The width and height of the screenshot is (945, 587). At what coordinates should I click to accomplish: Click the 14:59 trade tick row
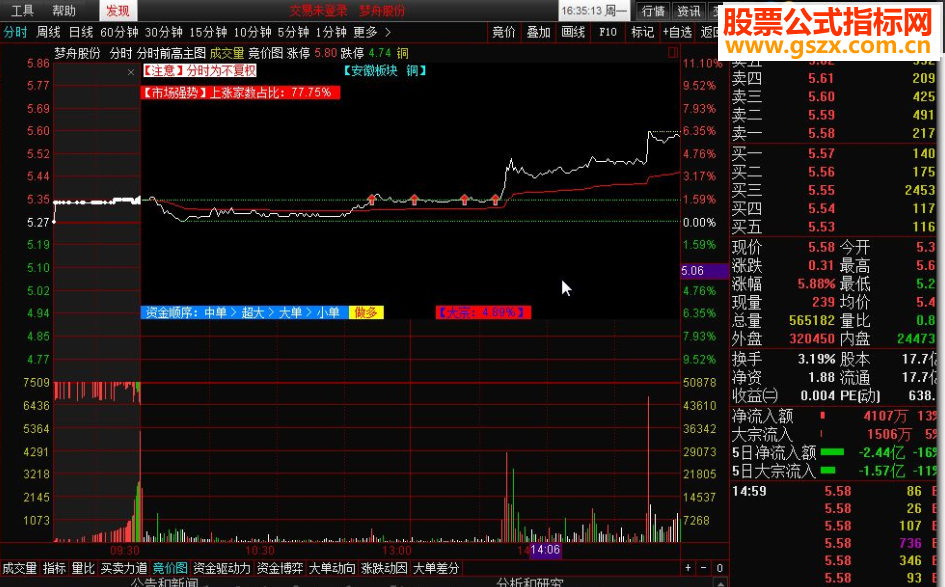pos(834,491)
